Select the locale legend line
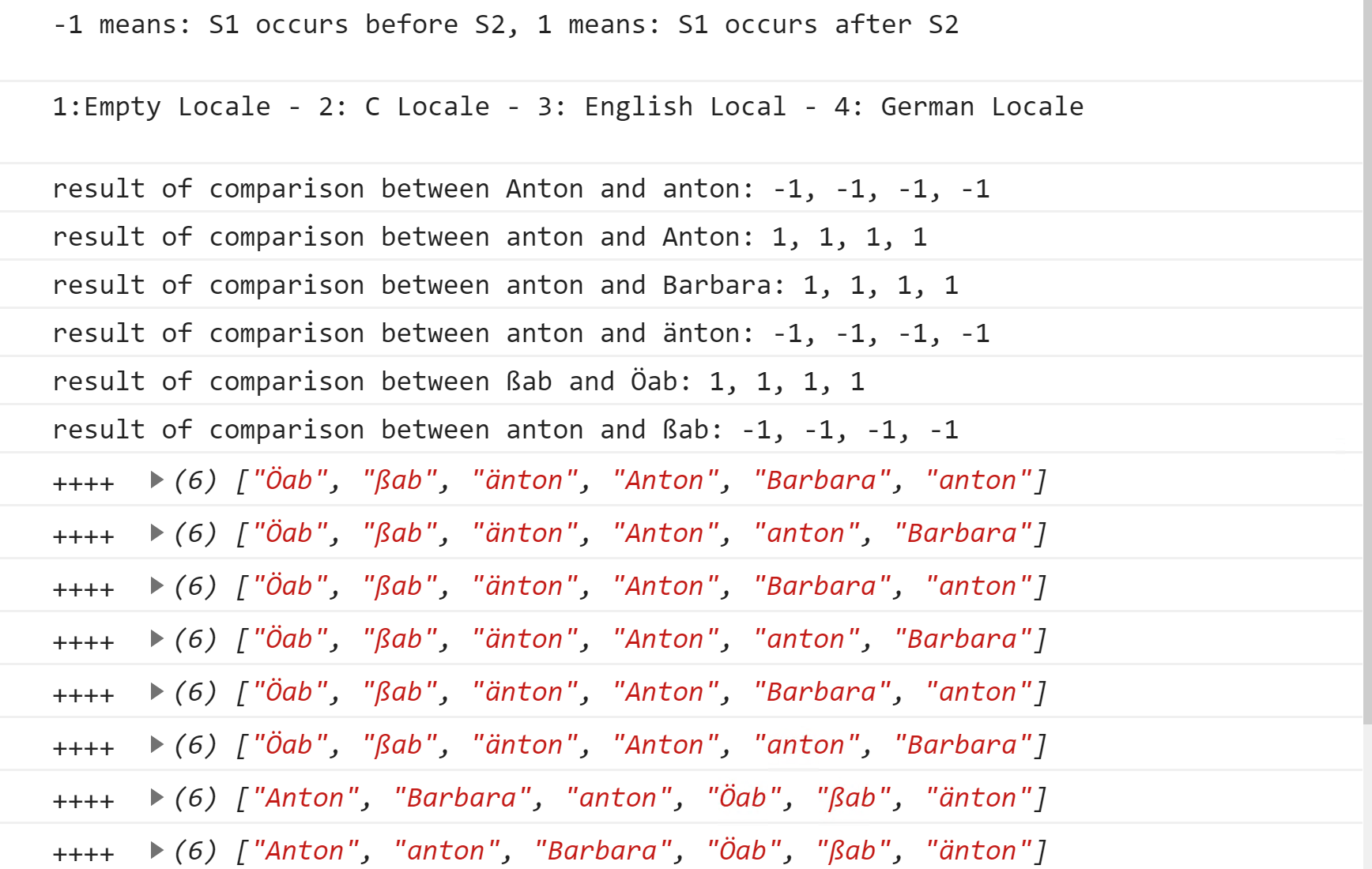The width and height of the screenshot is (1372, 869). pos(567,107)
